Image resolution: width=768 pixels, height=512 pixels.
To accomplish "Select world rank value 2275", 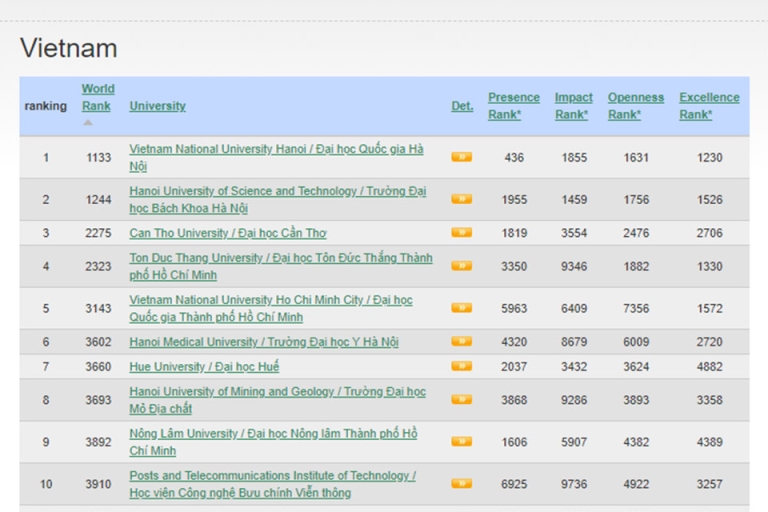I will pyautogui.click(x=98, y=233).
